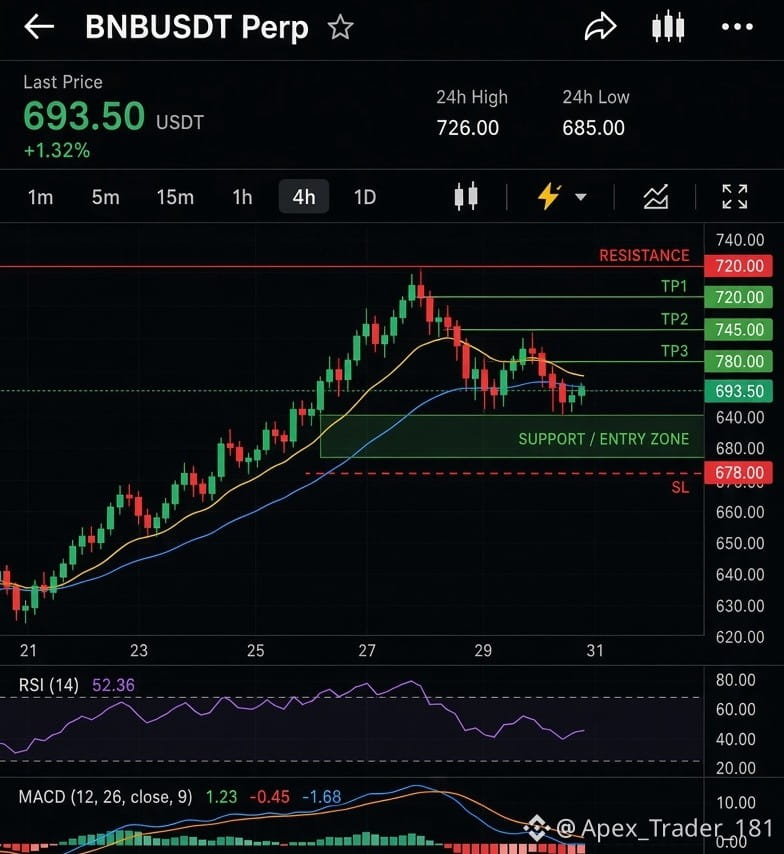Click the TP3 label
The width and height of the screenshot is (784, 854).
674,351
